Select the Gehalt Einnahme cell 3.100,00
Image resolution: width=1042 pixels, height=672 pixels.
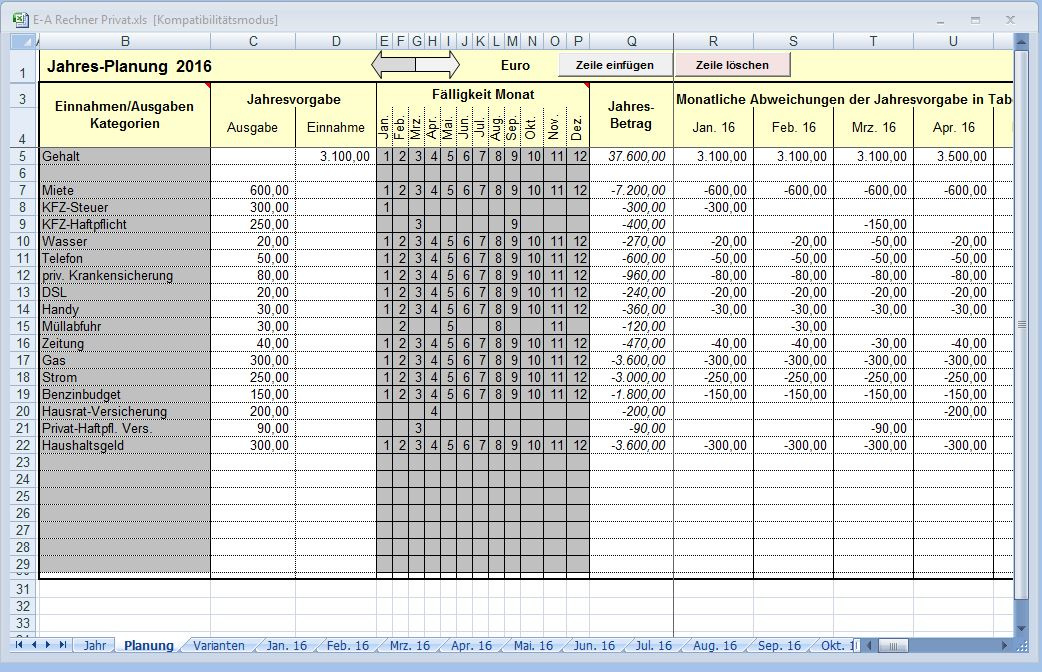pyautogui.click(x=336, y=156)
